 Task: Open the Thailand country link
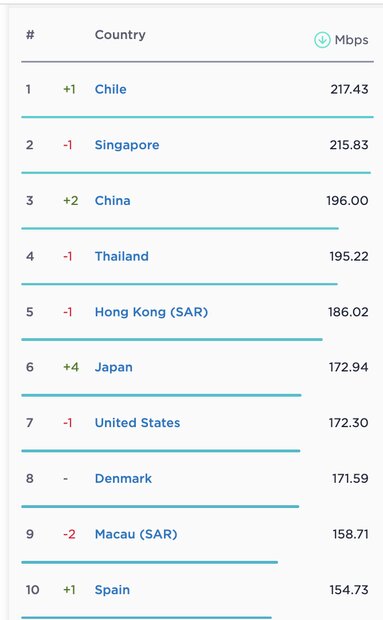122,256
